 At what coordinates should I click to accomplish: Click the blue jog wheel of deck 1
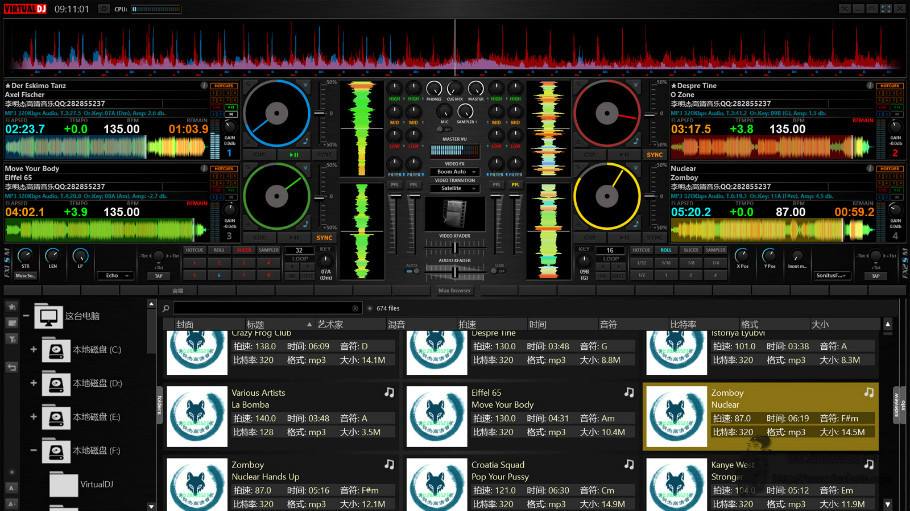coord(277,113)
